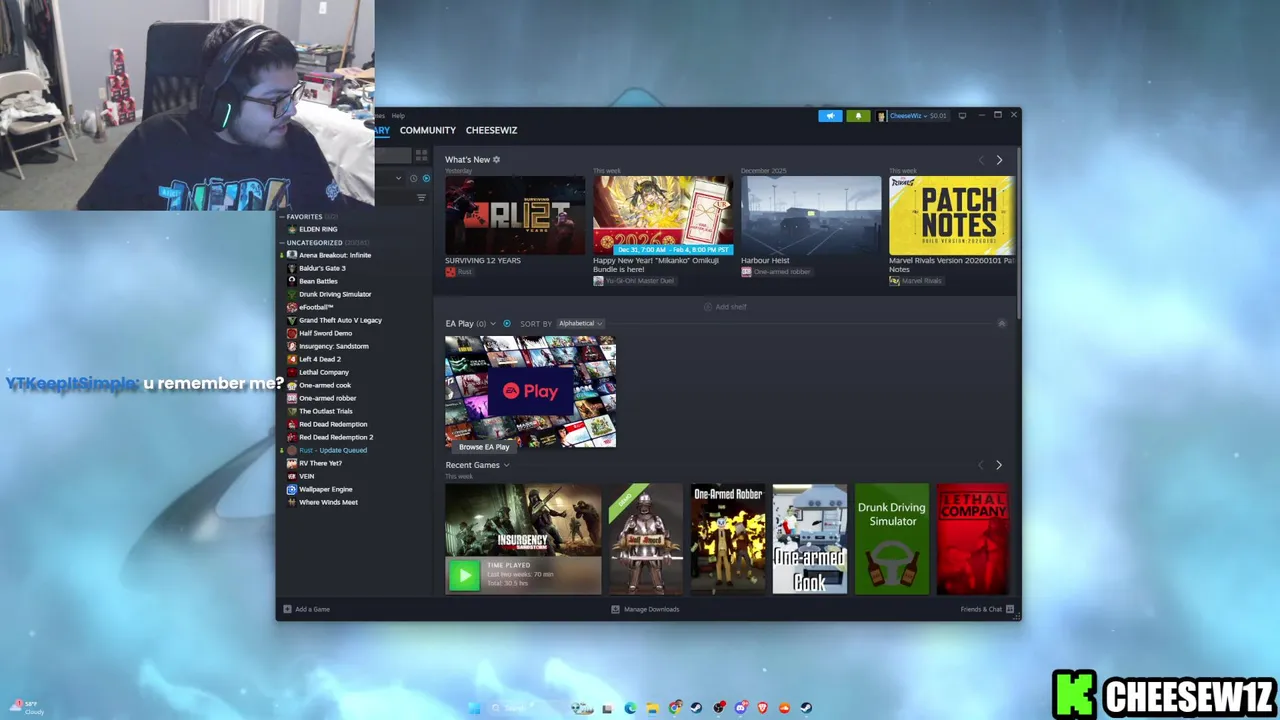This screenshot has width=1280, height=720.
Task: Select Insurgency: Sandstorm in sidebar list
Action: click(333, 346)
